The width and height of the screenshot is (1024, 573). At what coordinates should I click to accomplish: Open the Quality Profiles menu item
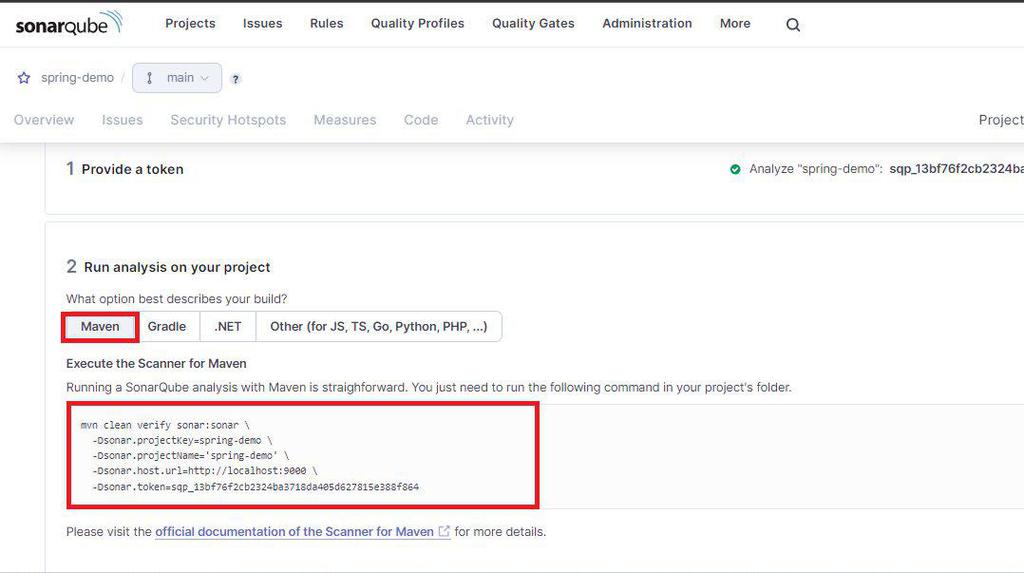(x=417, y=24)
